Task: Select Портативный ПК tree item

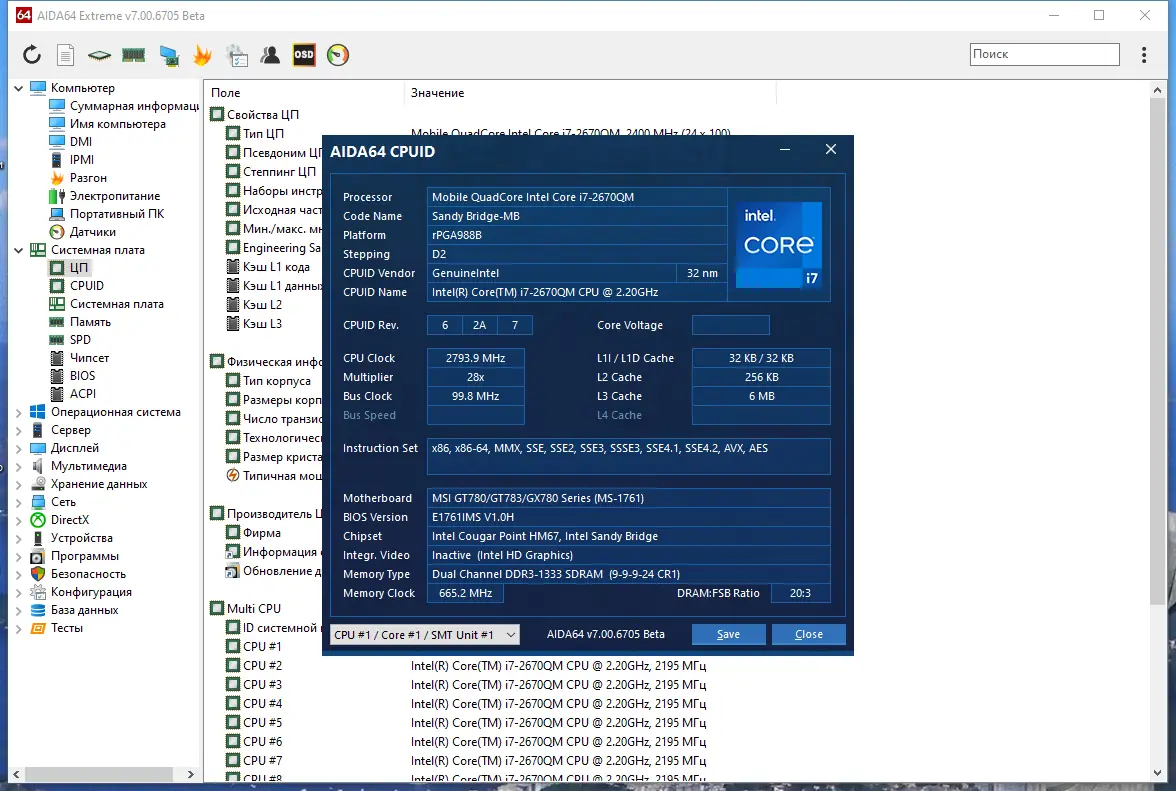Action: tap(106, 214)
